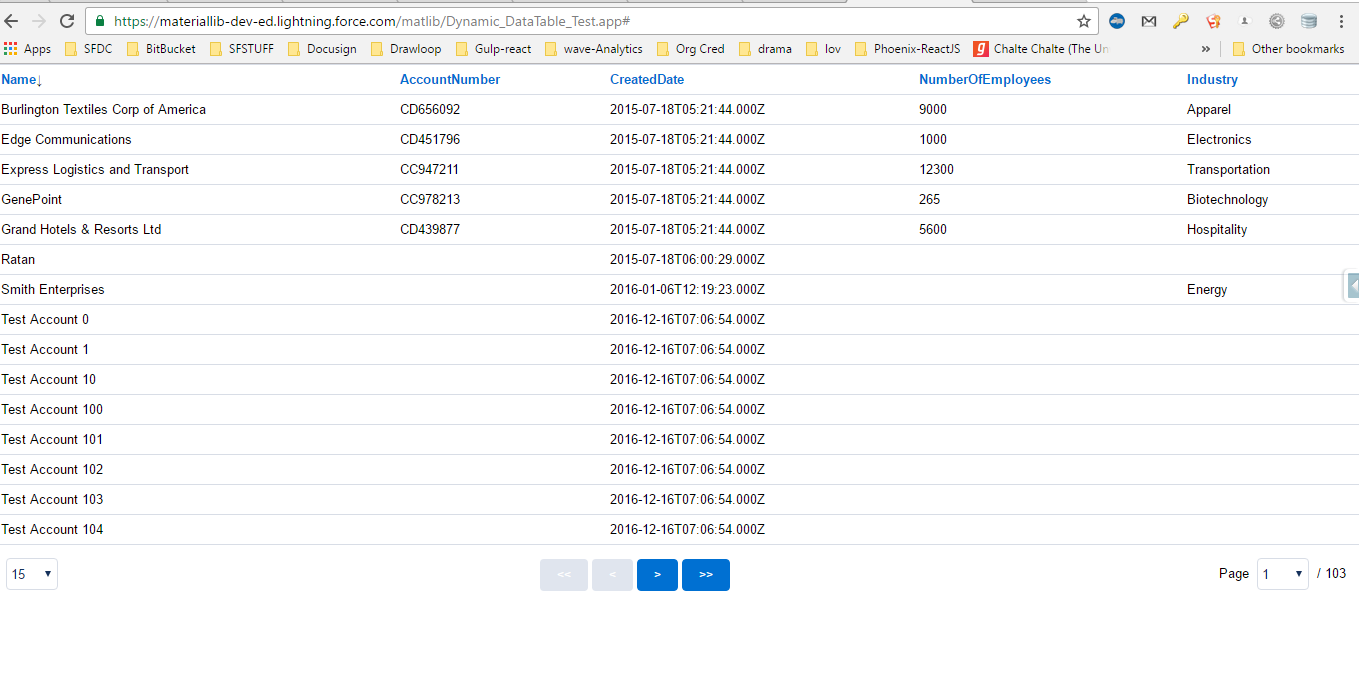
Task: Click Grand Hotels & Resorts Ltd cell
Action: (x=81, y=230)
